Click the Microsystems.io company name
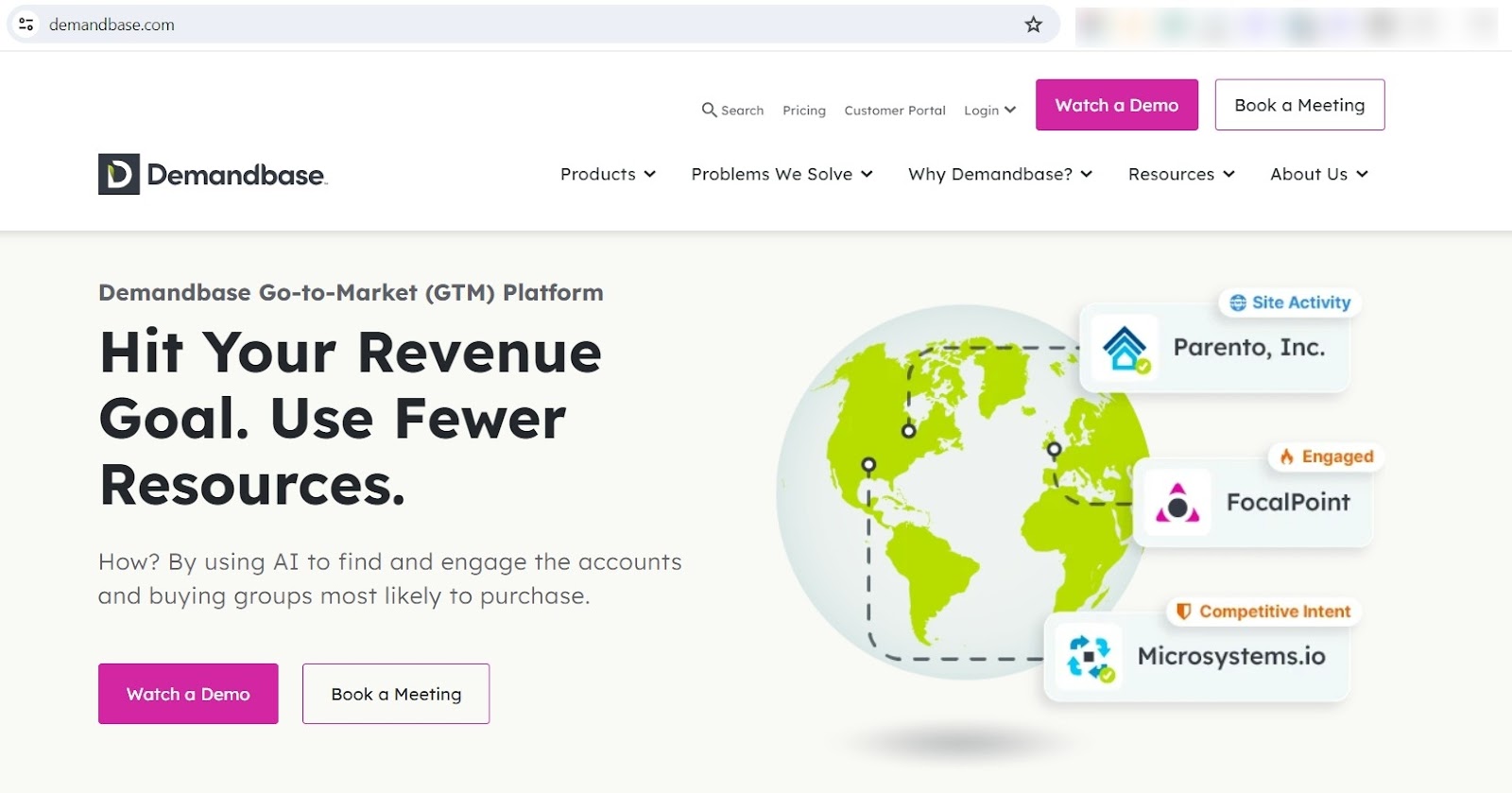Screen dimensions: 1512x793 1231,656
